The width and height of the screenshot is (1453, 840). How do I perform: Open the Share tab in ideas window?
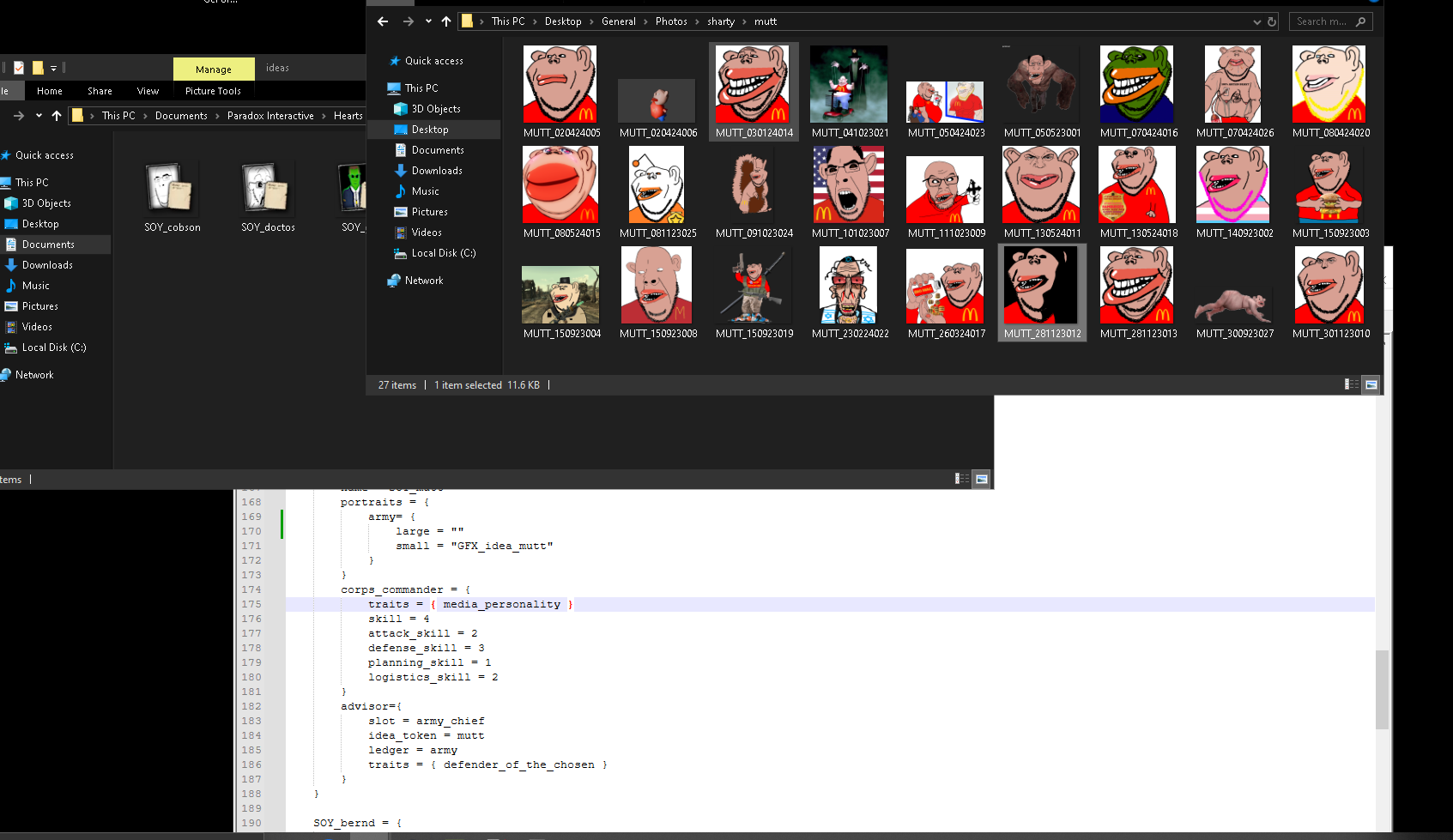(x=100, y=91)
